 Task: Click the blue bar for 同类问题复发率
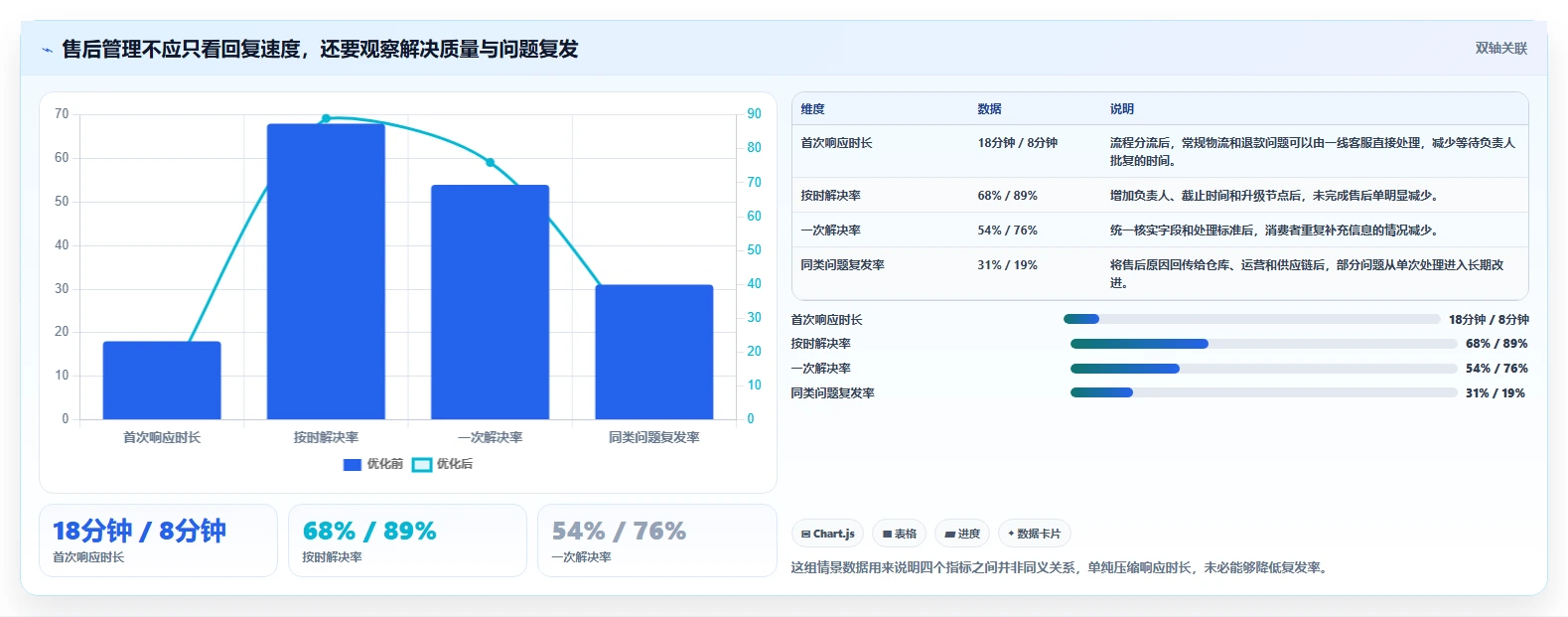pos(654,352)
